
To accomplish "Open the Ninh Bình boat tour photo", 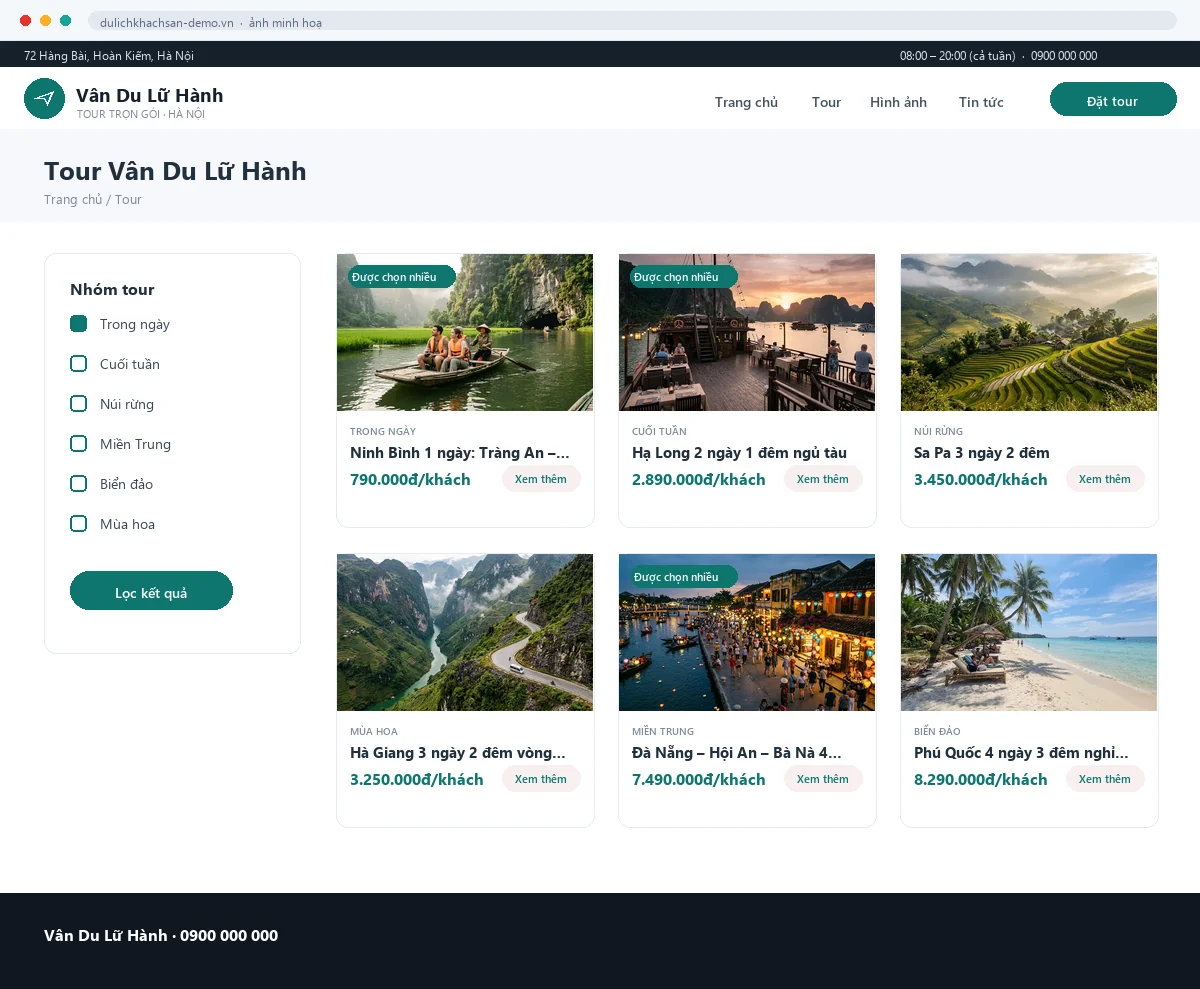I will coord(465,332).
